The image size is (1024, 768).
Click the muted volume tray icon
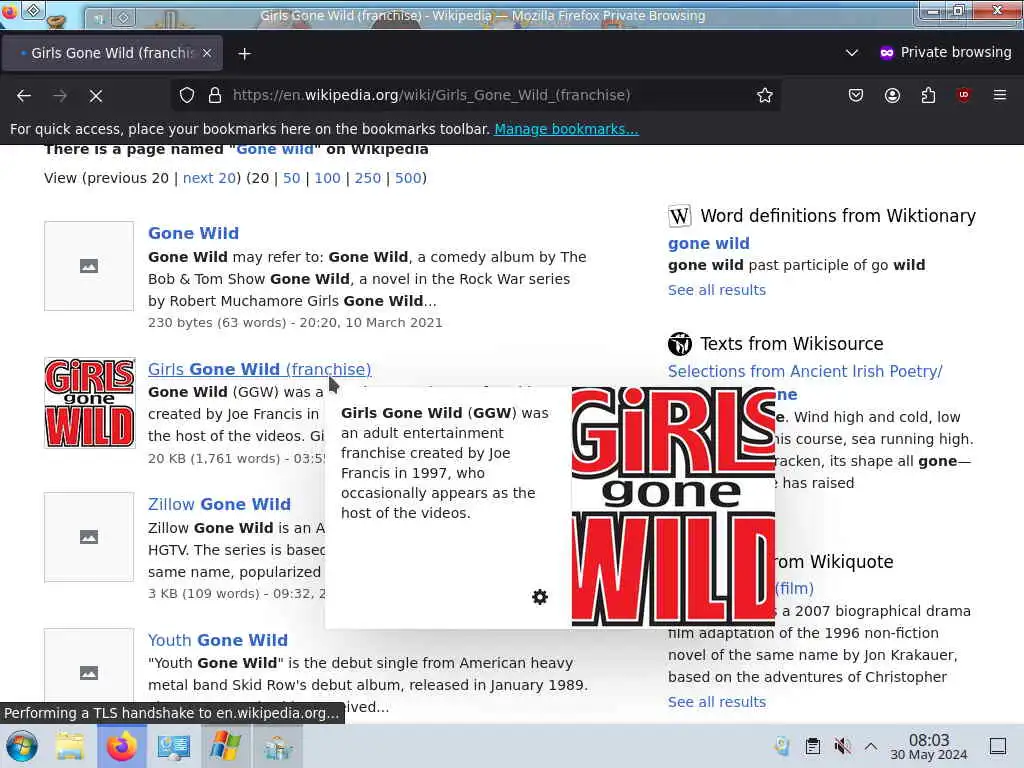point(842,746)
